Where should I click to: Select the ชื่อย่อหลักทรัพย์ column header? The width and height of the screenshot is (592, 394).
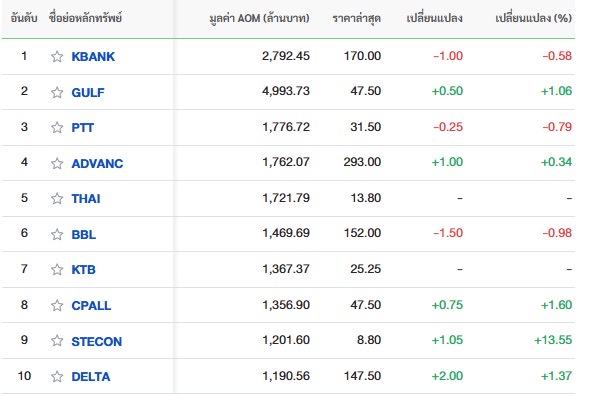pyautogui.click(x=85, y=18)
